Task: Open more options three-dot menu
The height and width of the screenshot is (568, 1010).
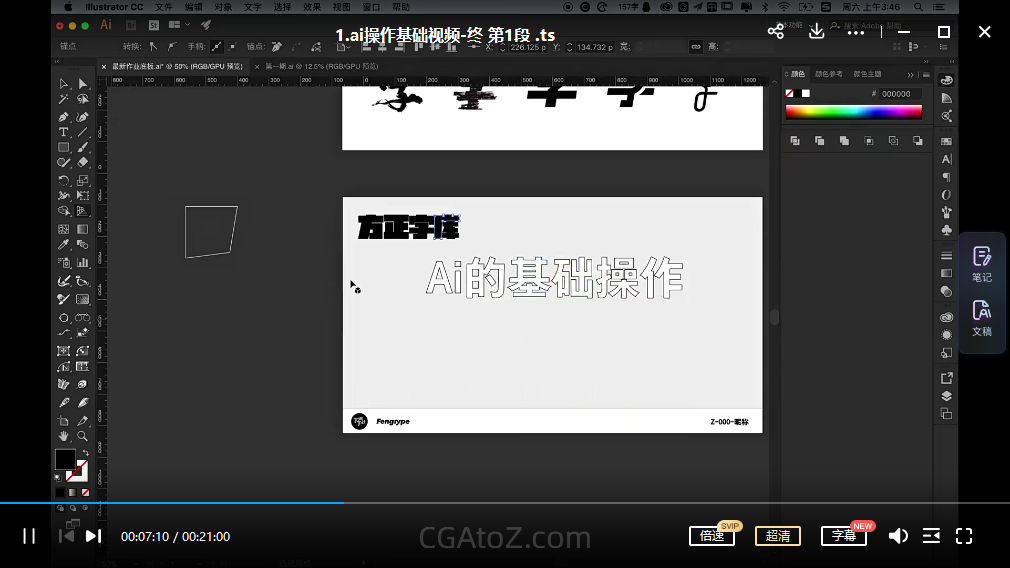Action: tap(856, 32)
